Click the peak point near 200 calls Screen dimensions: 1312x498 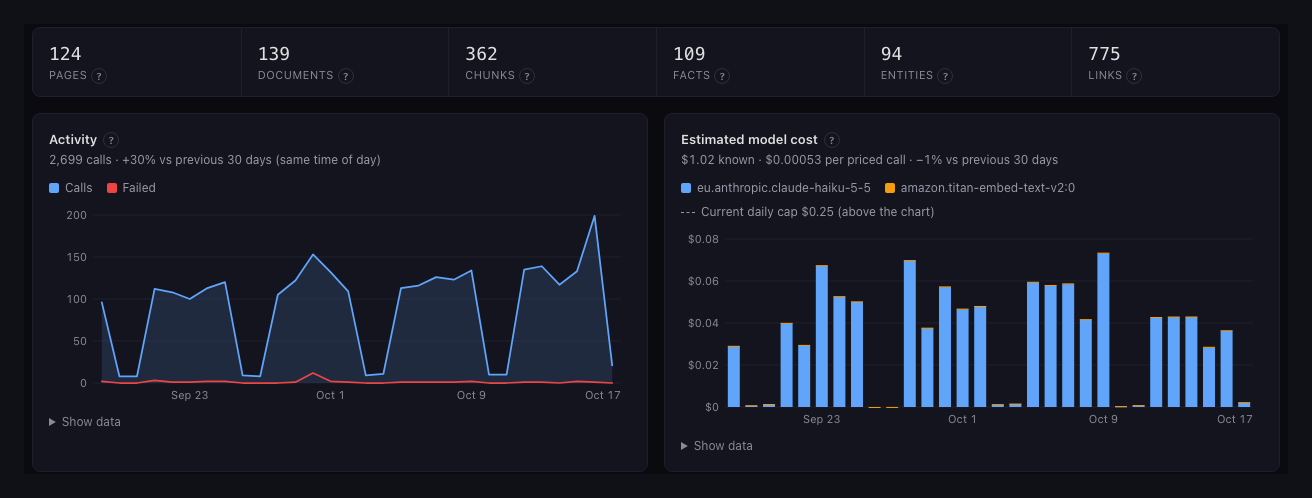point(595,216)
